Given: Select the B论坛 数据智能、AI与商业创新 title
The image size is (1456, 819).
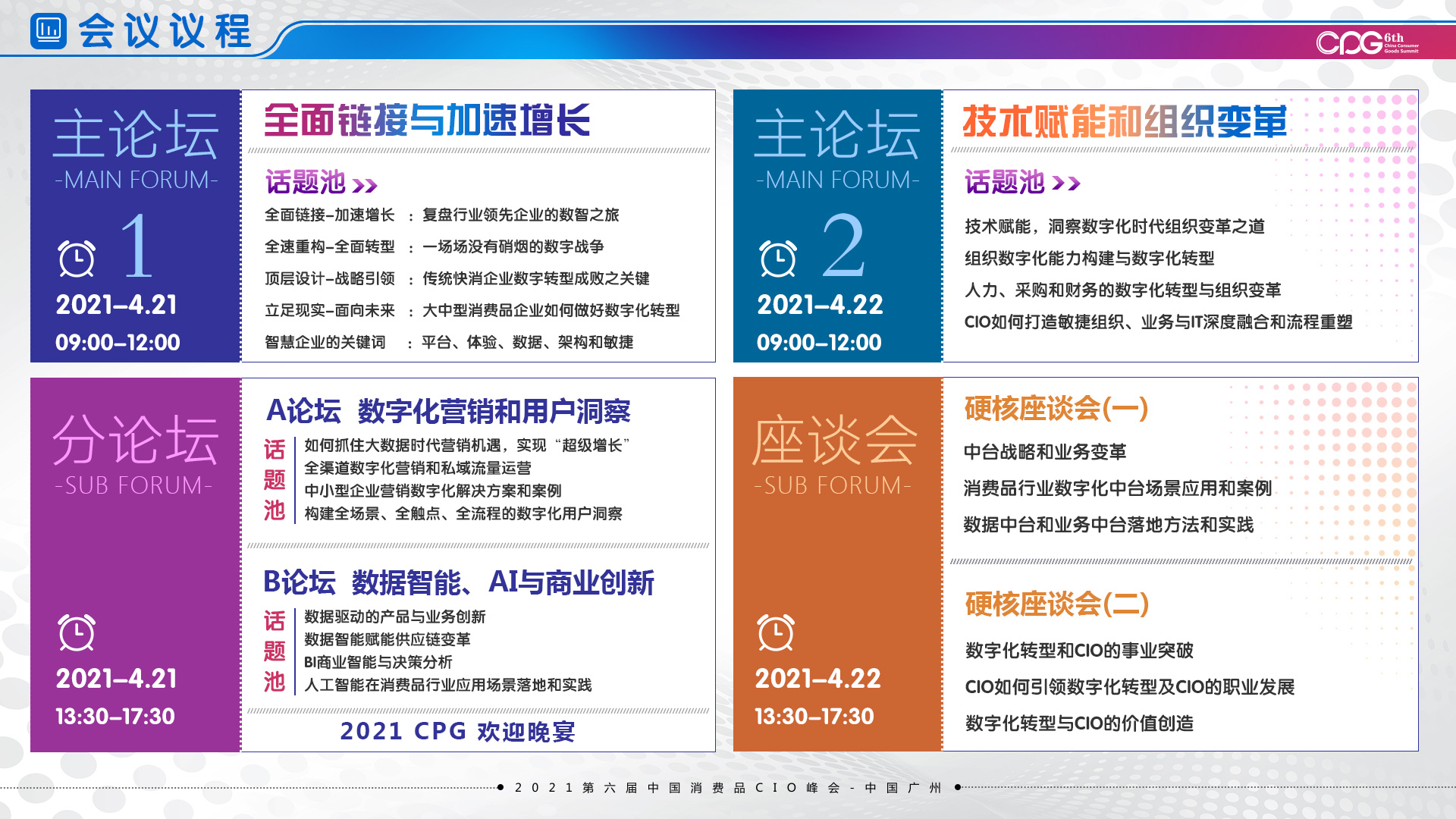Looking at the screenshot, I should coord(458,582).
